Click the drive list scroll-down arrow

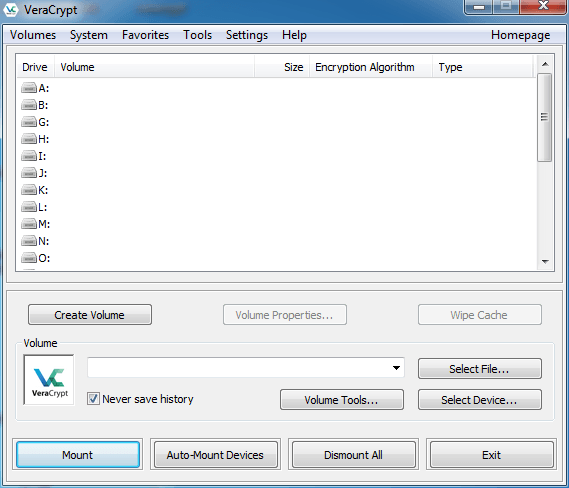545,261
